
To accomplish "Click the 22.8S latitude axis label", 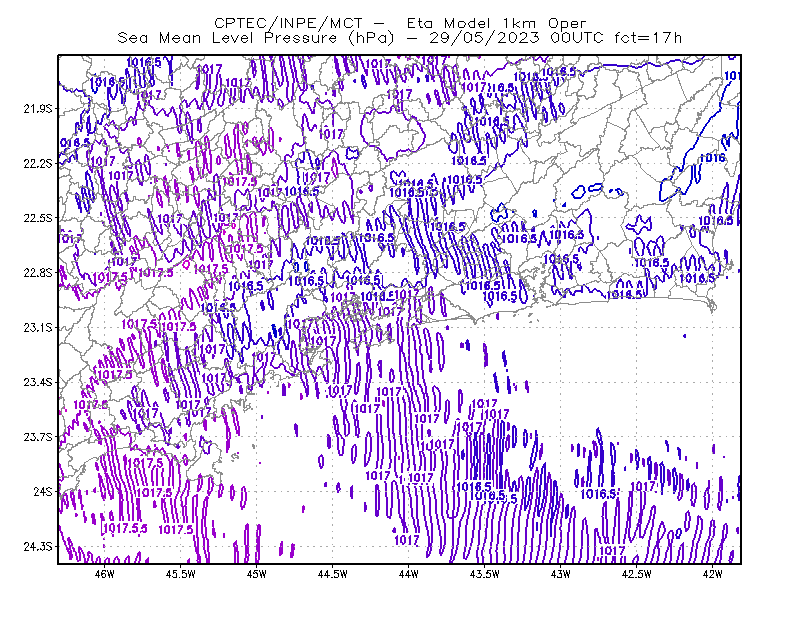I will (38, 273).
